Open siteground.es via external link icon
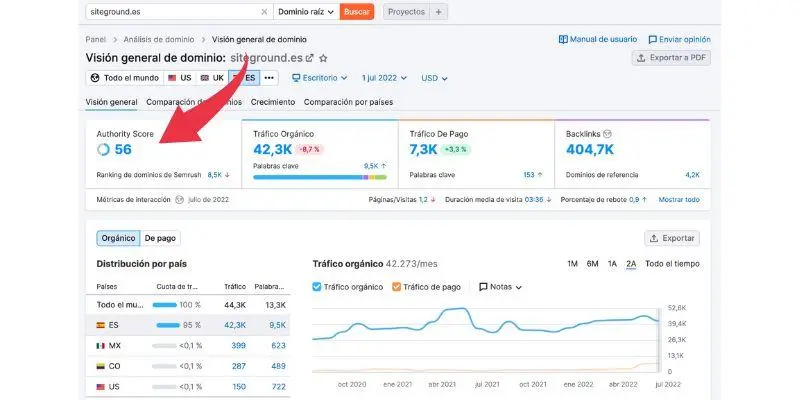 (x=309, y=59)
